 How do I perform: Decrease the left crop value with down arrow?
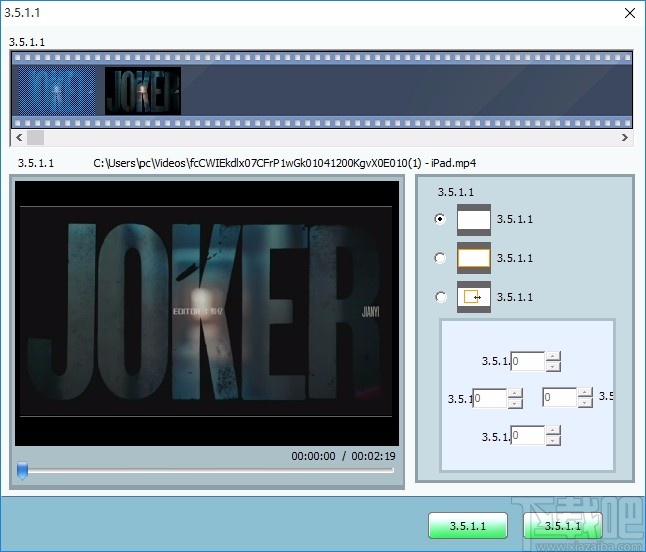pos(515,403)
